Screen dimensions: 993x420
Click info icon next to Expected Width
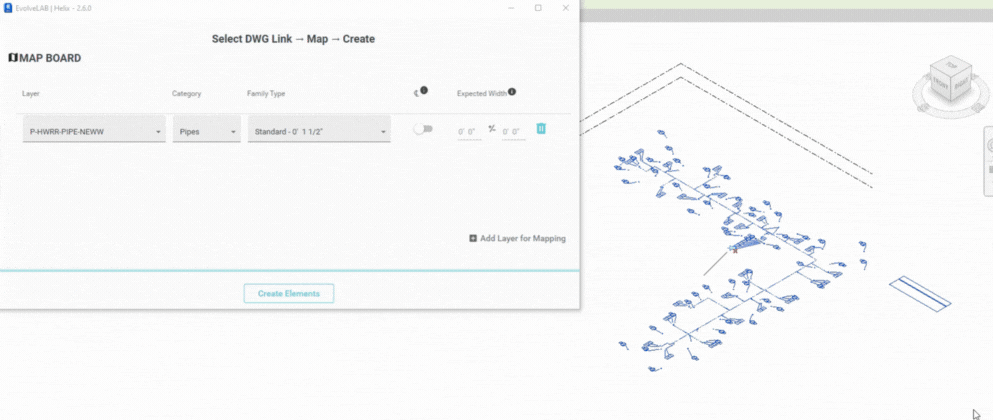click(x=512, y=92)
